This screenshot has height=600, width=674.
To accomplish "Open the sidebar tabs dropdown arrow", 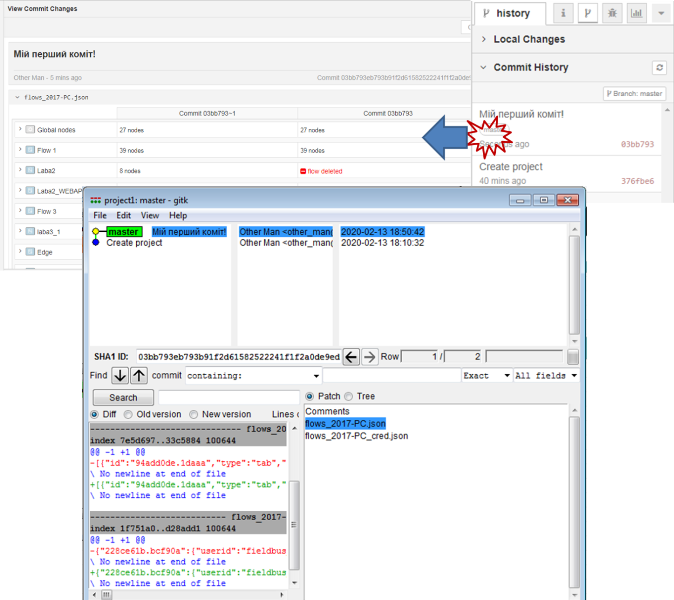I will pyautogui.click(x=660, y=14).
